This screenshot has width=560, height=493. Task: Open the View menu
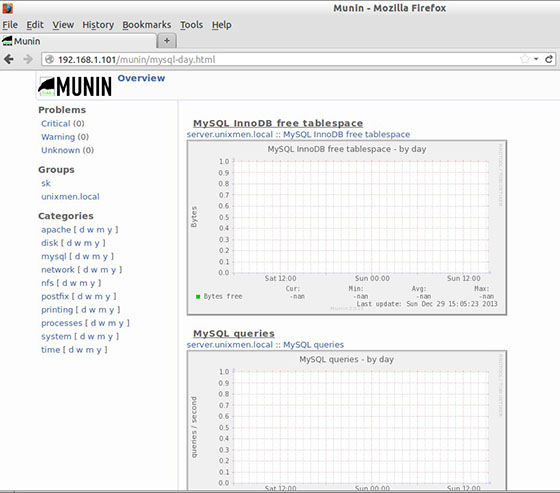63,25
